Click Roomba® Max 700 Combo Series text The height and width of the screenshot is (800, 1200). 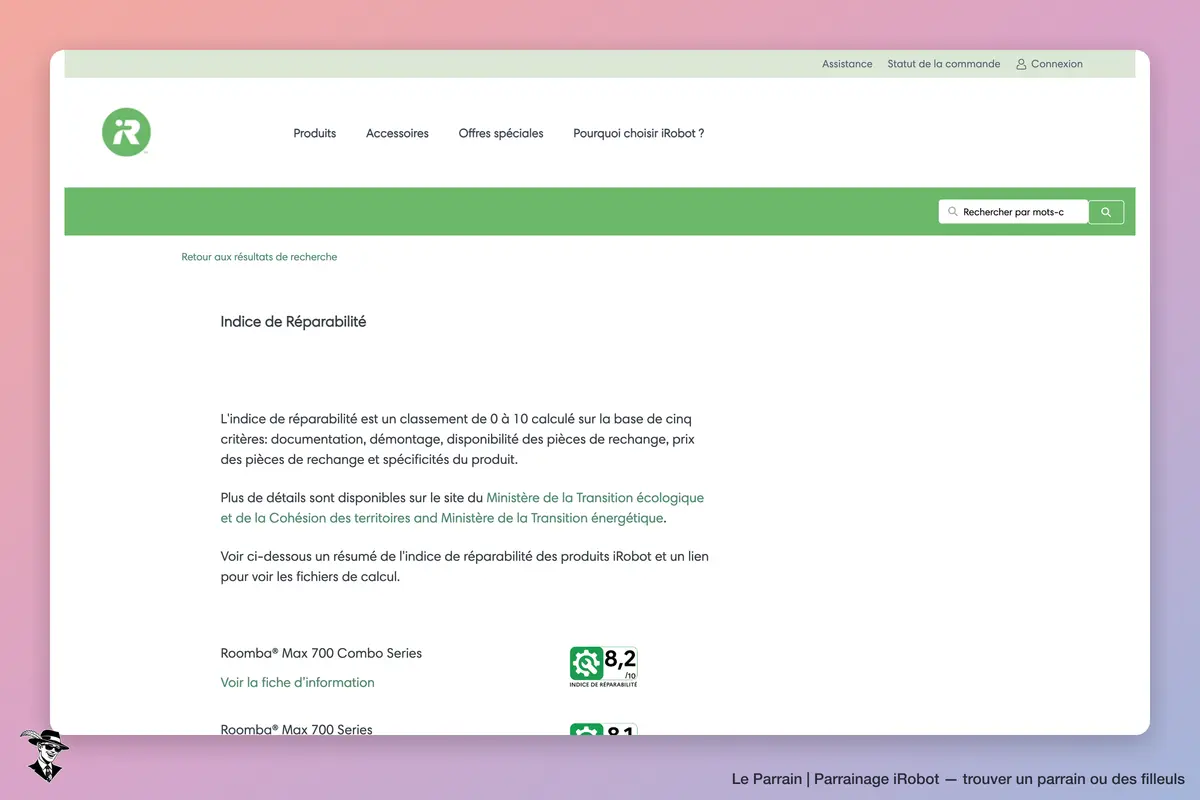point(321,653)
